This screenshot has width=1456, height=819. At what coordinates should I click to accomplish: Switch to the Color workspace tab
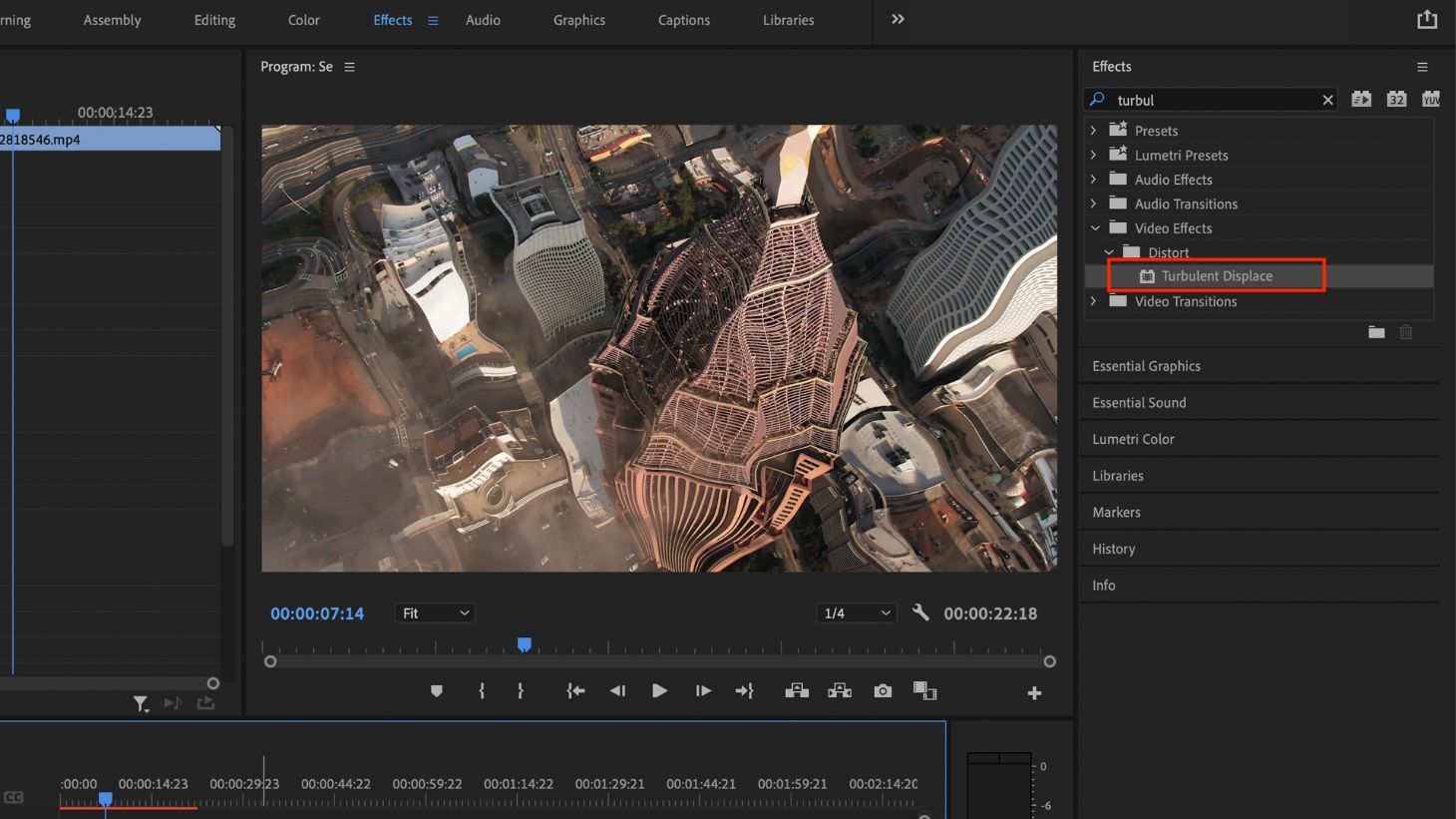[303, 20]
